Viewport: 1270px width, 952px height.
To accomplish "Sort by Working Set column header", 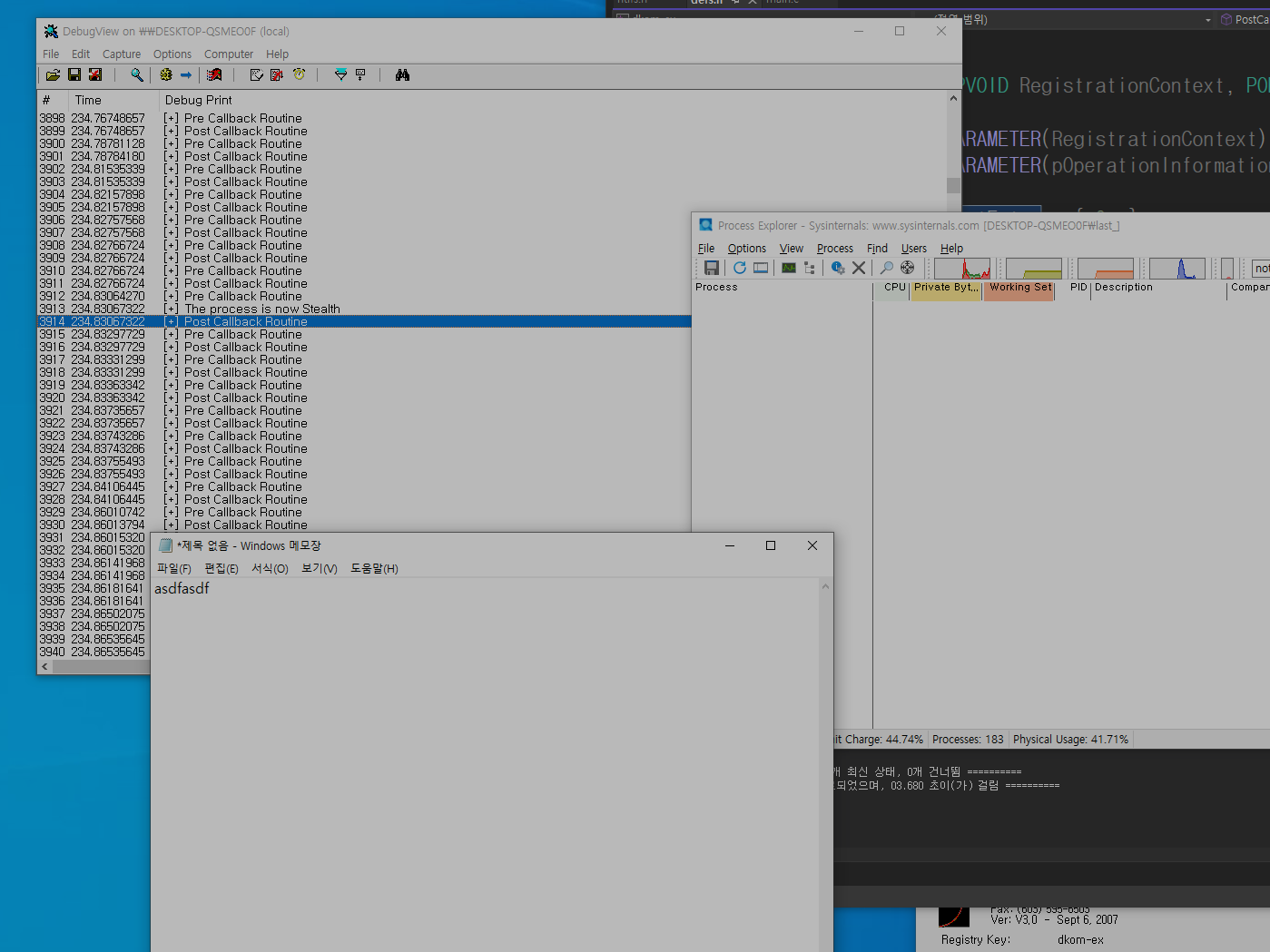I will 1020,288.
